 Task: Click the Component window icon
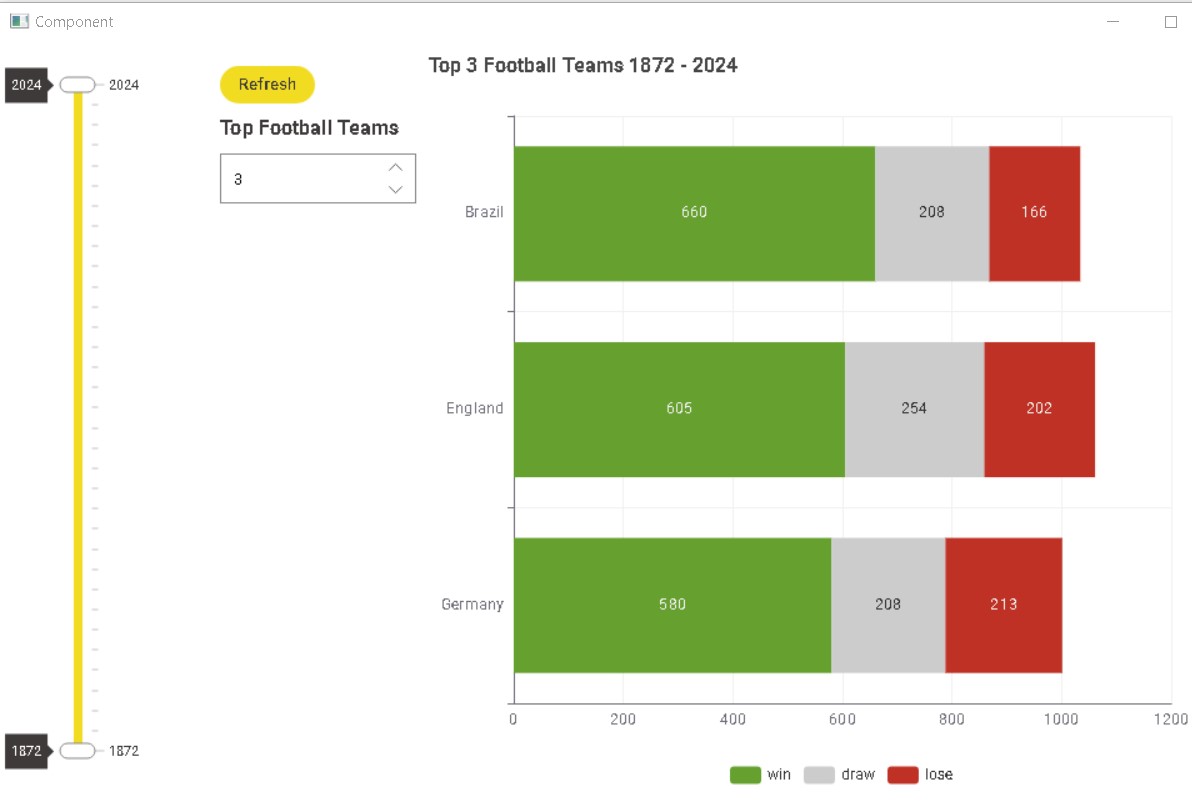[x=19, y=21]
